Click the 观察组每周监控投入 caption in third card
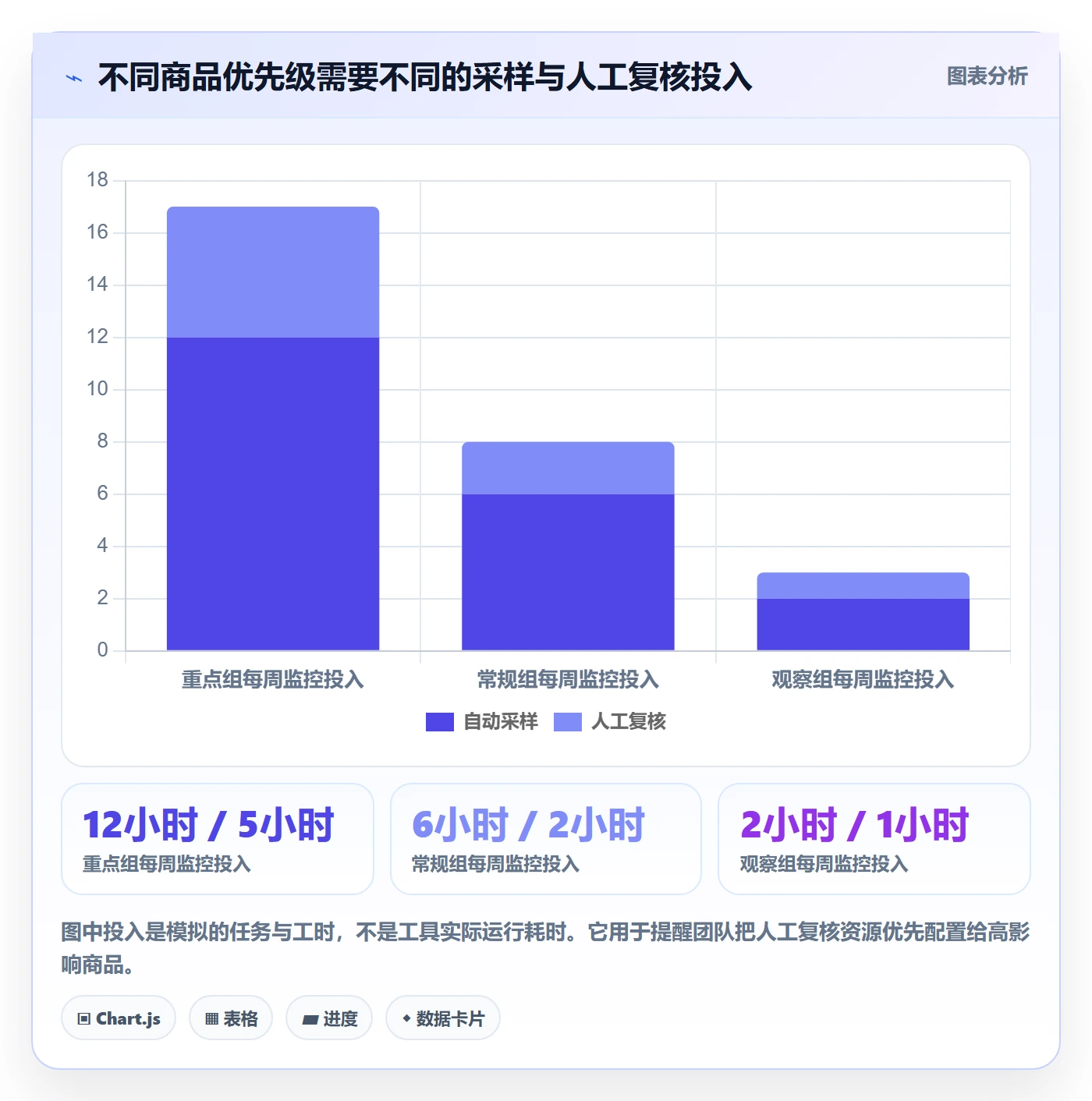The image size is (1092, 1101). click(824, 865)
